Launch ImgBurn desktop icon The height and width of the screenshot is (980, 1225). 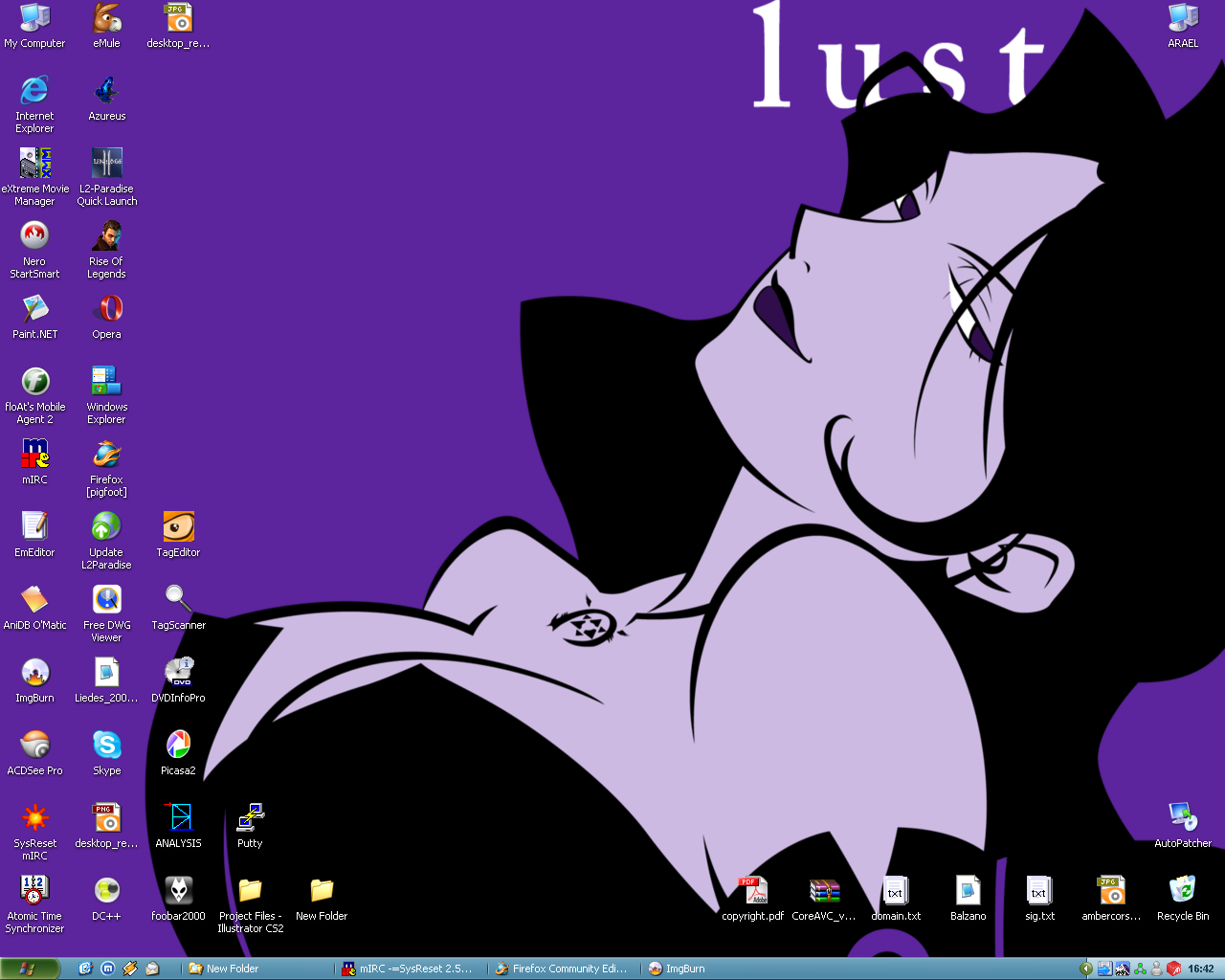point(34,680)
